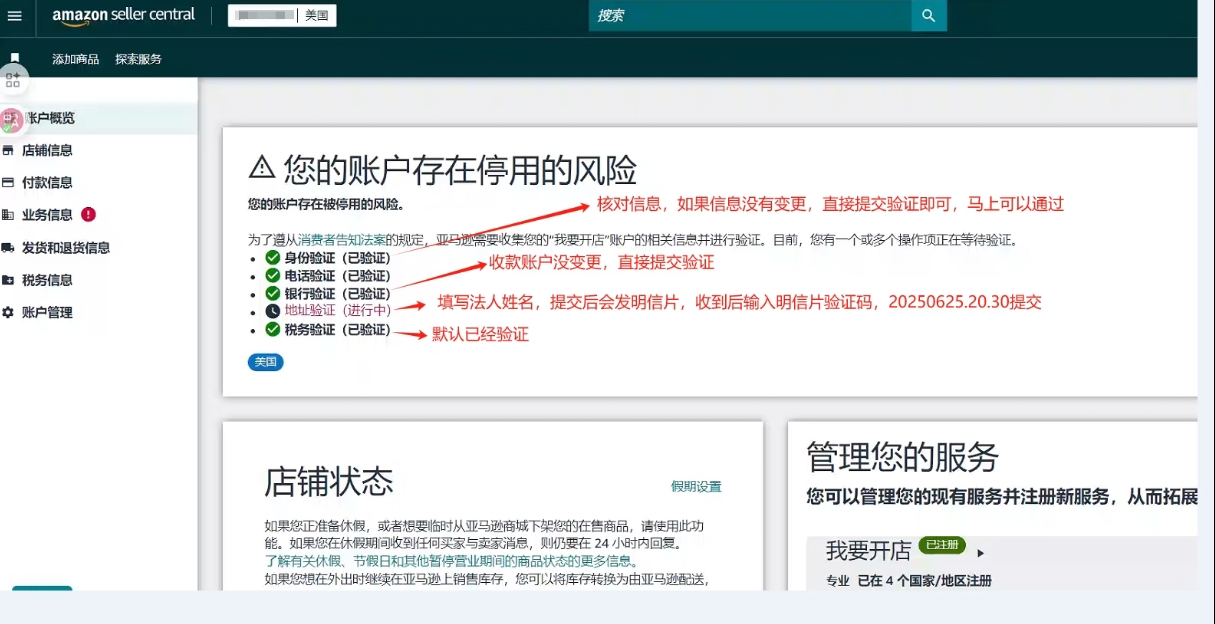Screen dimensions: 1215x624
Task: Click the 探索服务 link
Action: (x=138, y=59)
